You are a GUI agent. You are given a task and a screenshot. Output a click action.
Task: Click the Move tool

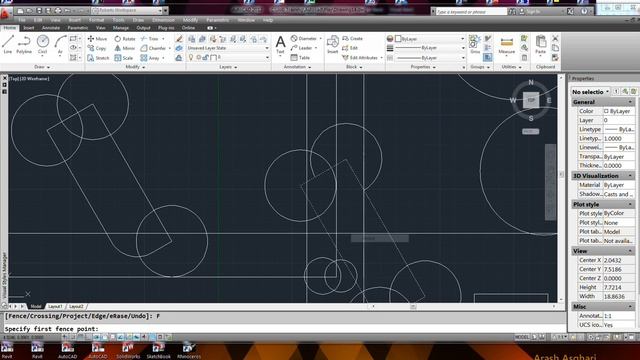click(x=98, y=39)
